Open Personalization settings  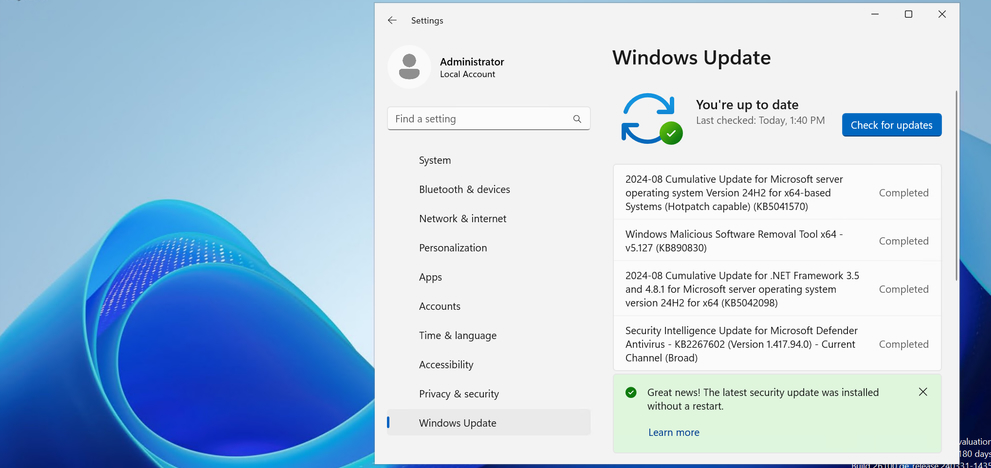pos(489,248)
